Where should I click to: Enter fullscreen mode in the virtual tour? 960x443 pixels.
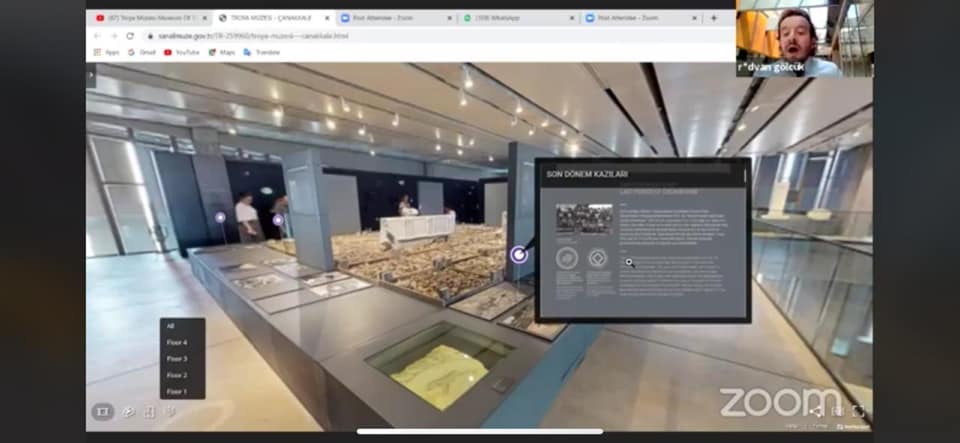(x=858, y=411)
